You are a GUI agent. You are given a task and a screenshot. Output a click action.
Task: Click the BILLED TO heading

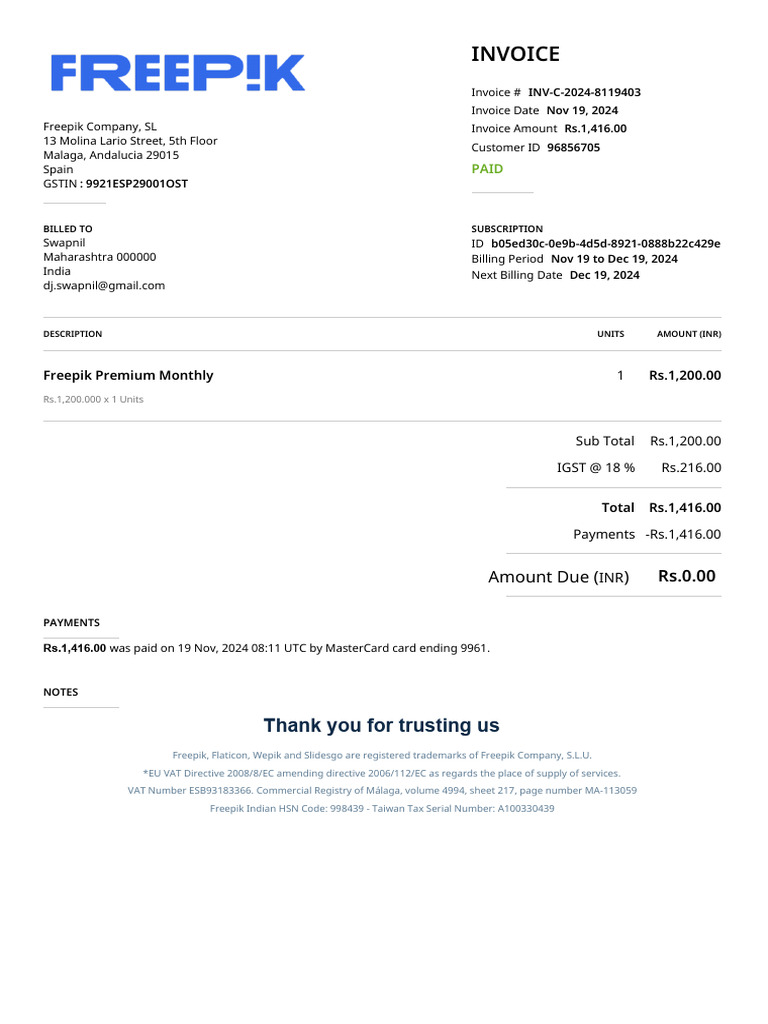67,229
